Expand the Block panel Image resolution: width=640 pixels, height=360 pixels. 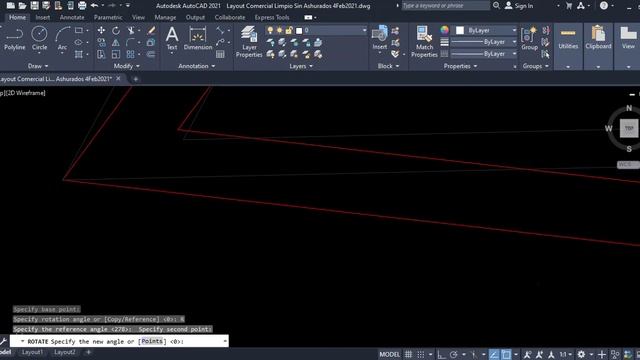(x=388, y=66)
